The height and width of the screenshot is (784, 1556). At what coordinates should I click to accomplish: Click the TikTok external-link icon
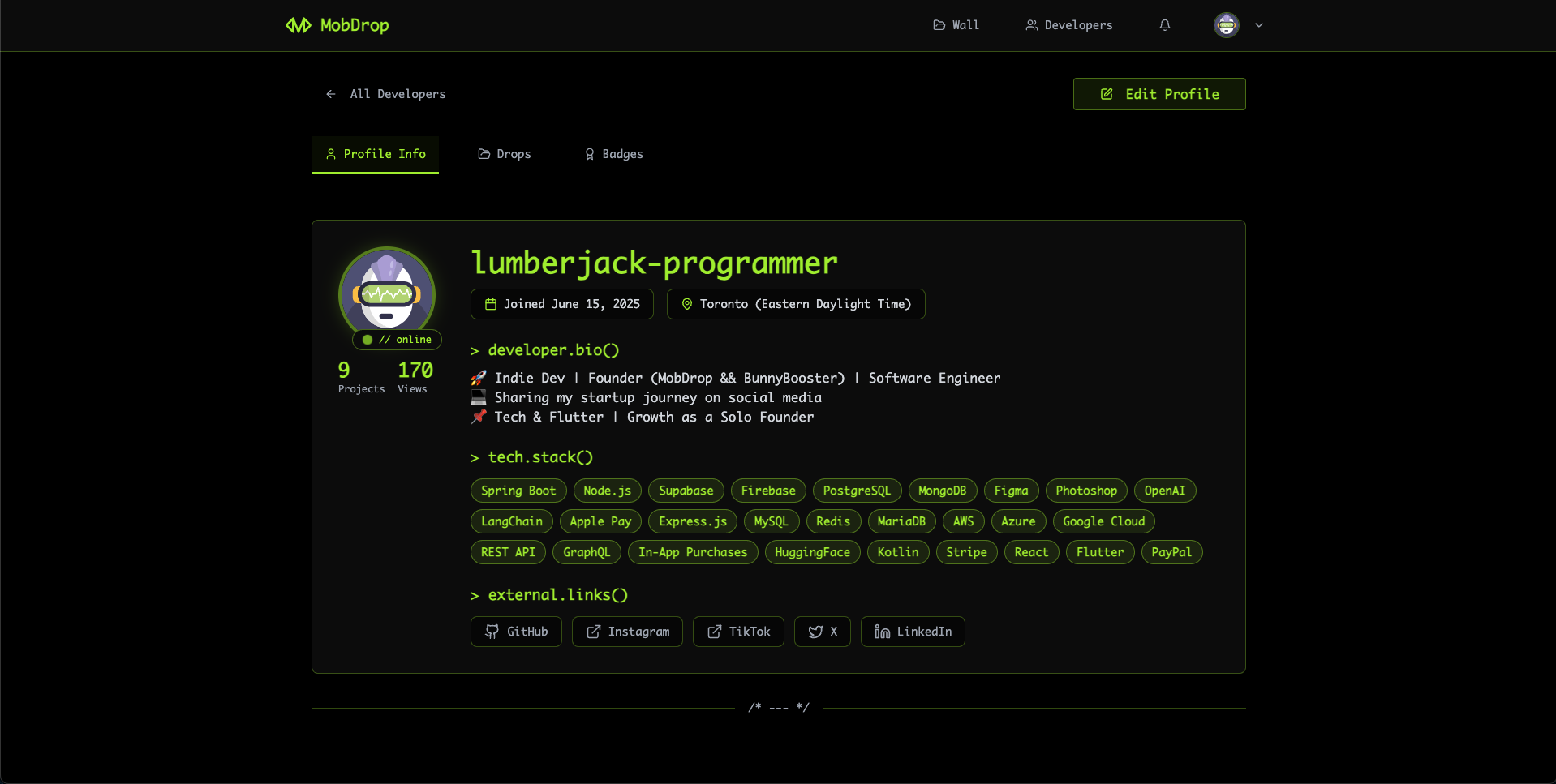[715, 632]
